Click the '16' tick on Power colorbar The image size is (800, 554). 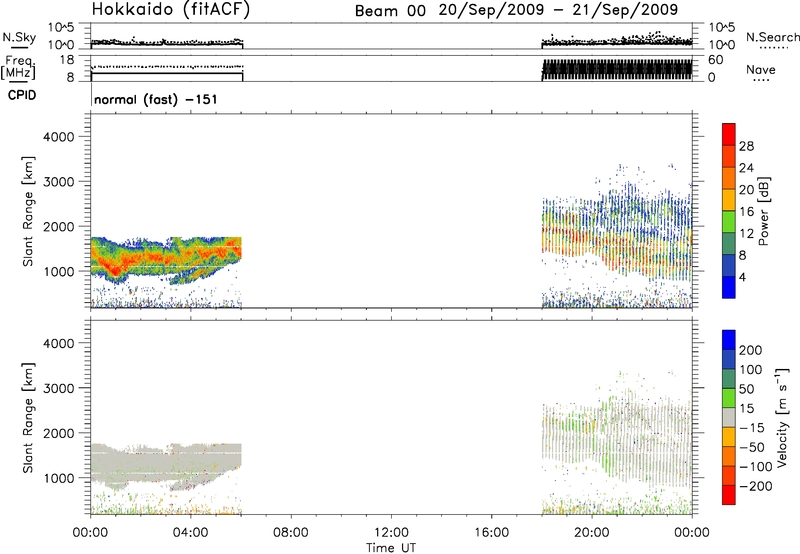[x=746, y=212]
